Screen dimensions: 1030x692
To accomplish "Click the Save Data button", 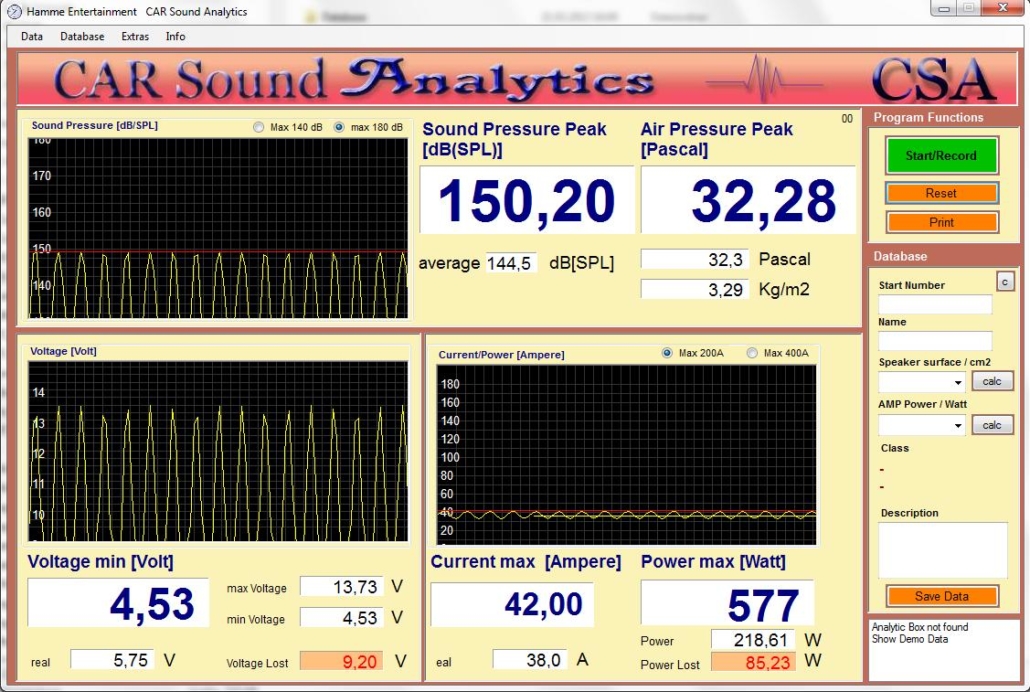I will [942, 596].
